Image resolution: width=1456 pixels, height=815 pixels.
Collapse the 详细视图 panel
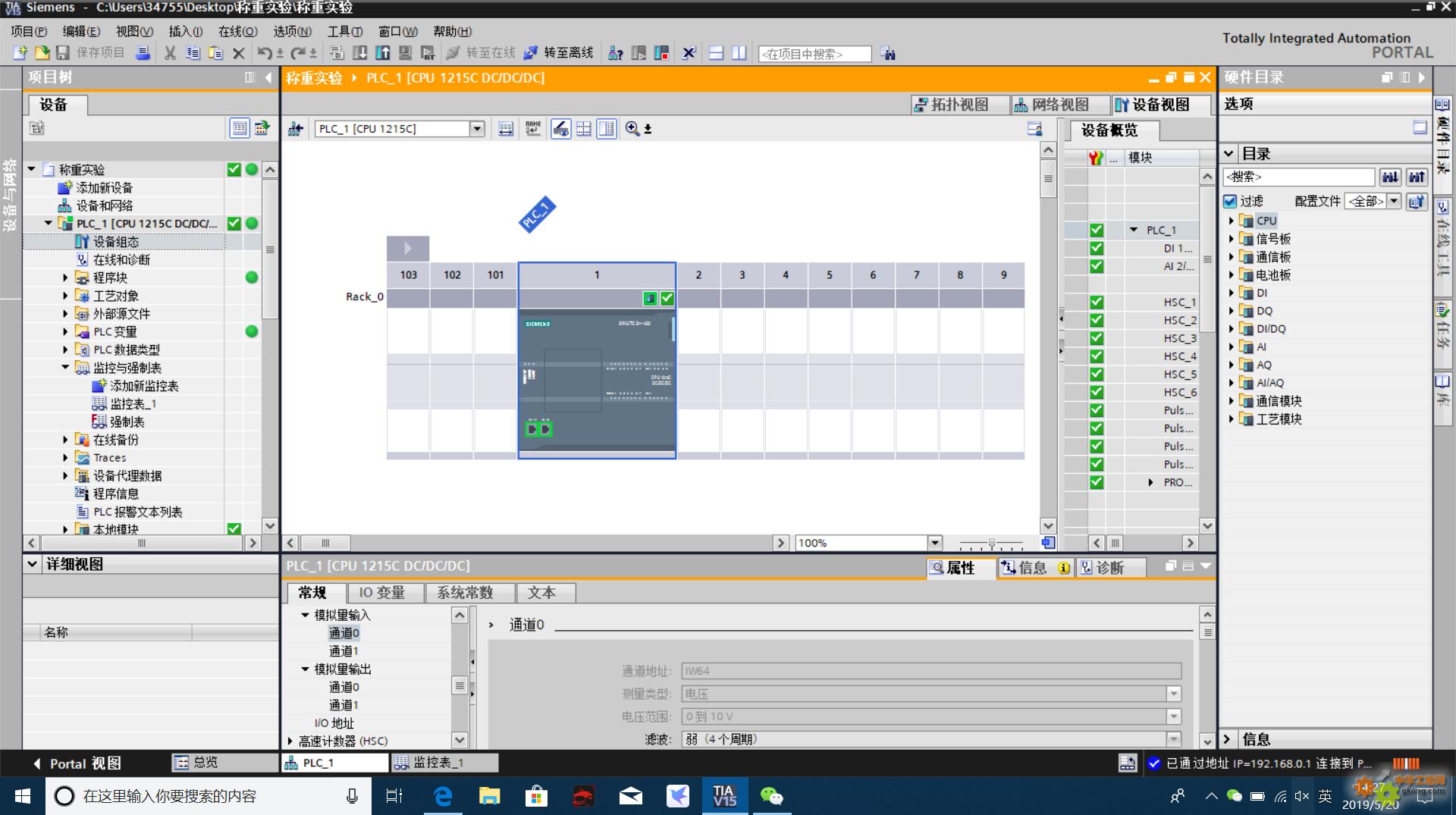pos(32,564)
